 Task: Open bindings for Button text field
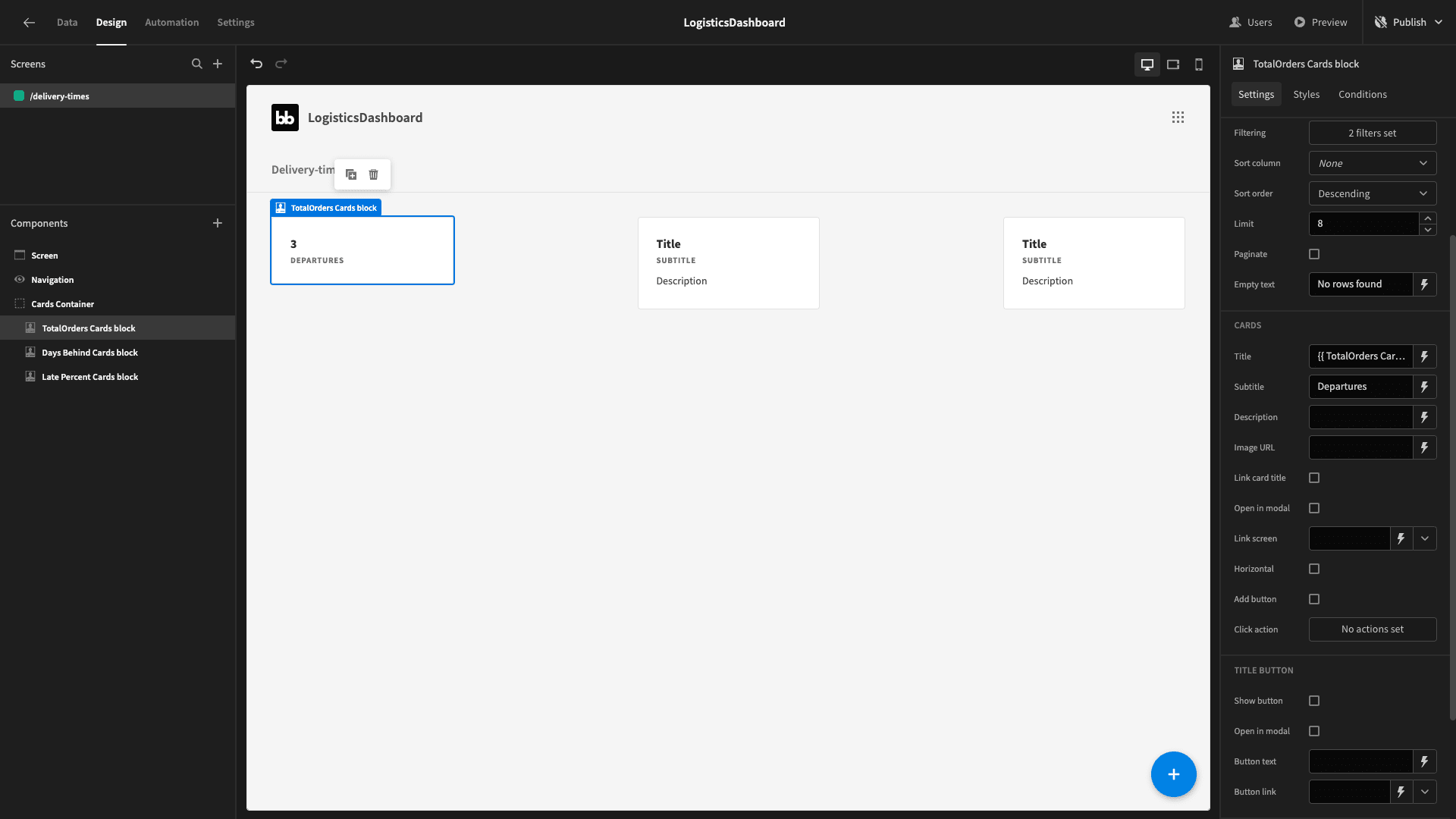coord(1425,761)
